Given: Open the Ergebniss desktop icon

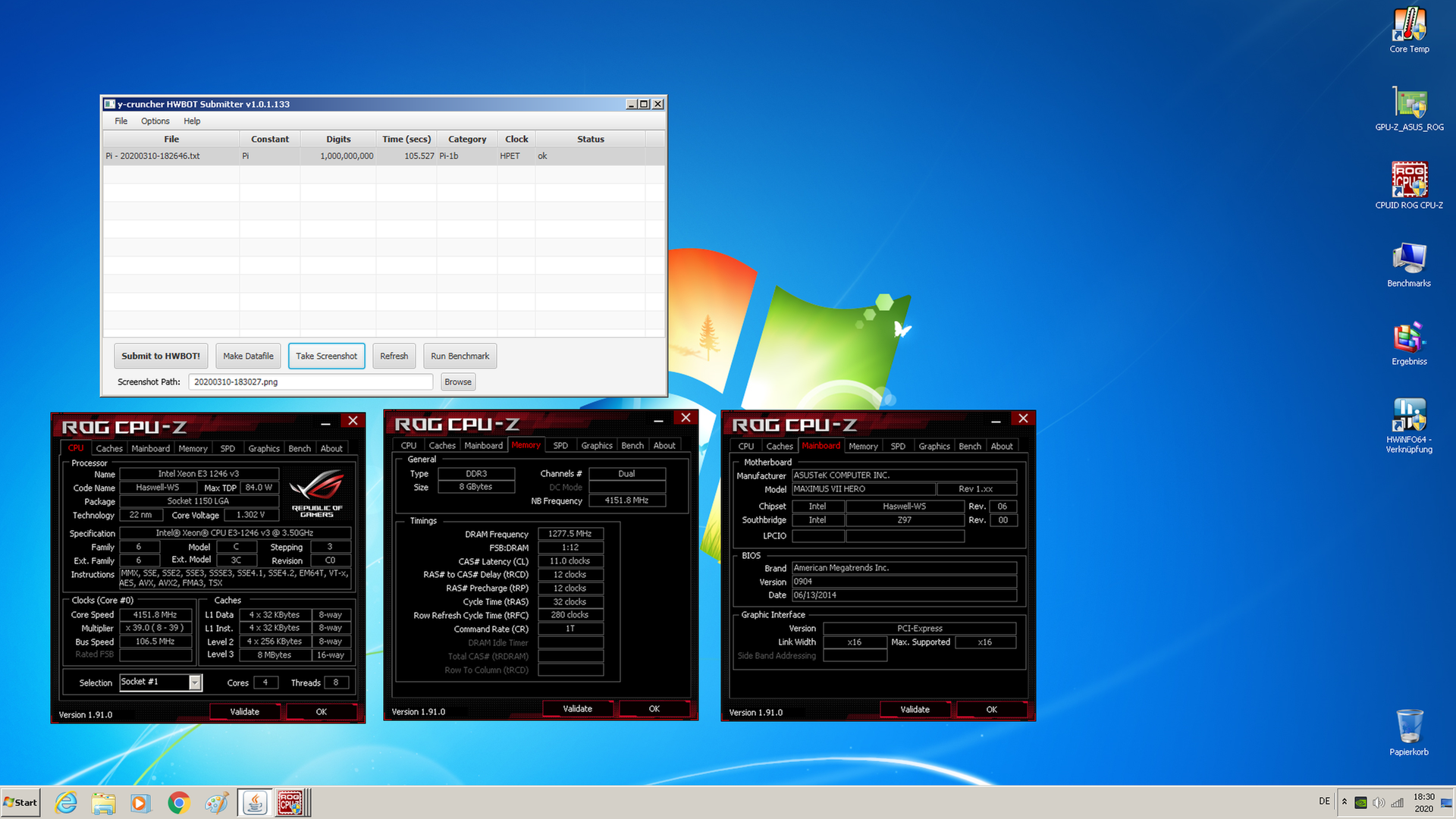Looking at the screenshot, I should point(1409,343).
